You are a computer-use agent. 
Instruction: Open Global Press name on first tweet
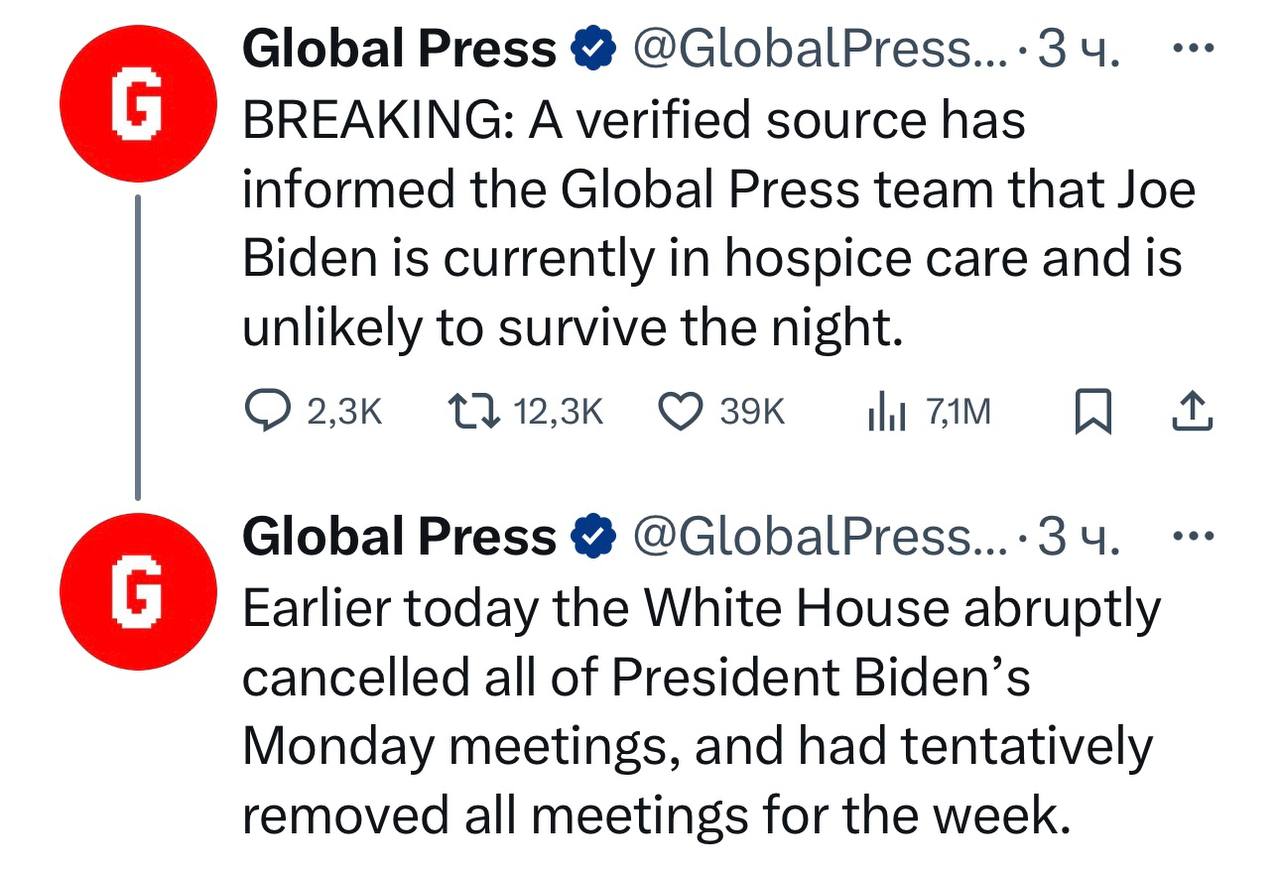coord(400,49)
